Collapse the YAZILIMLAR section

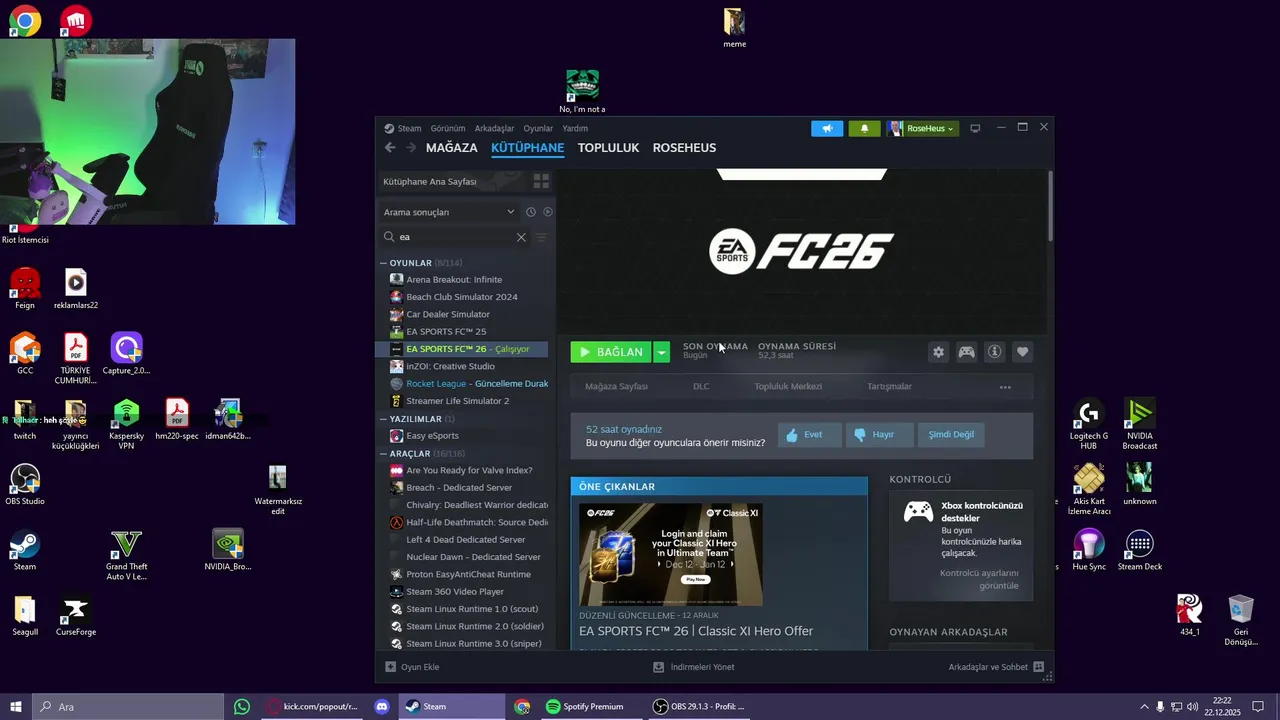coord(383,419)
